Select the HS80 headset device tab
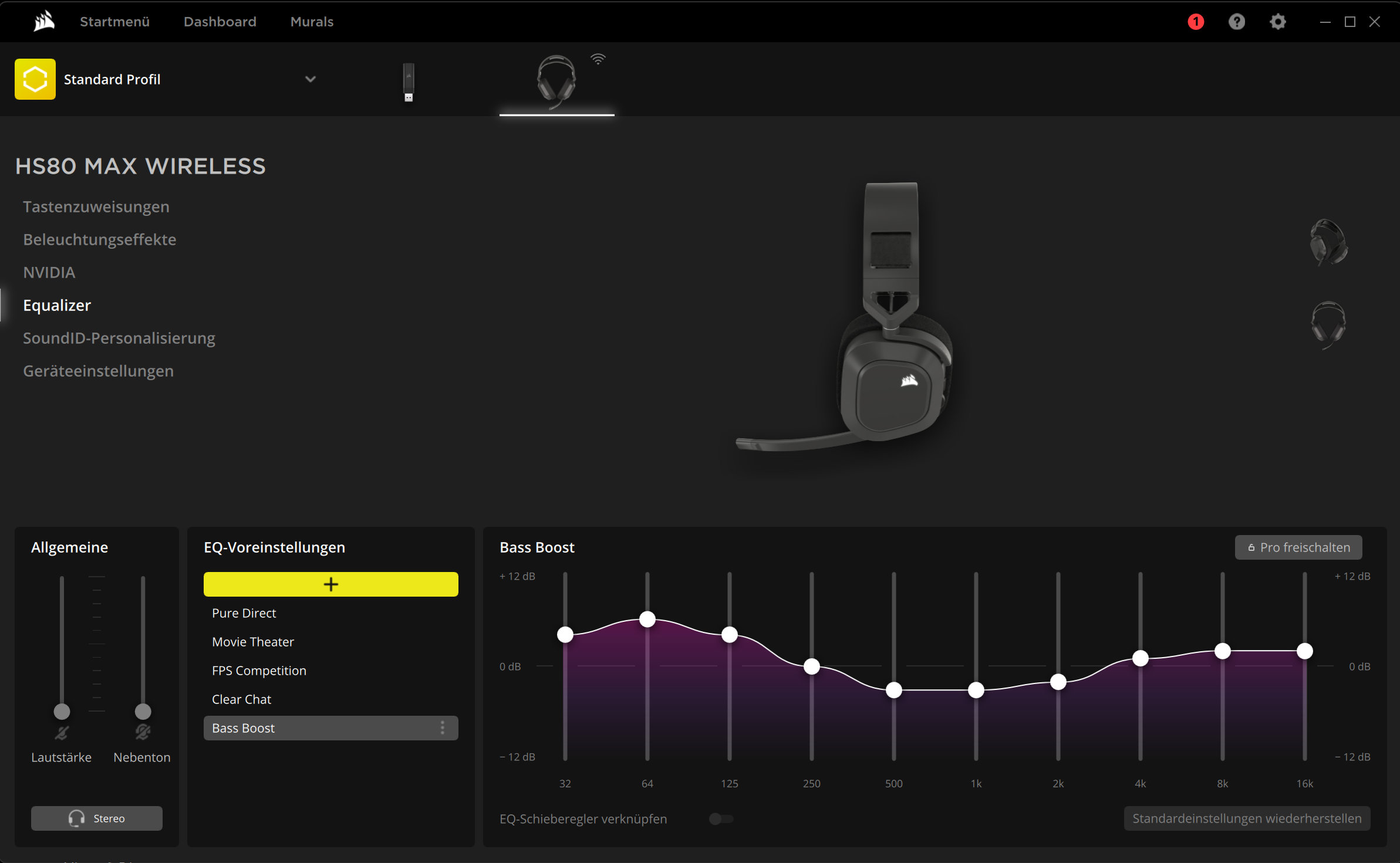Viewport: 1400px width, 863px height. click(x=556, y=82)
